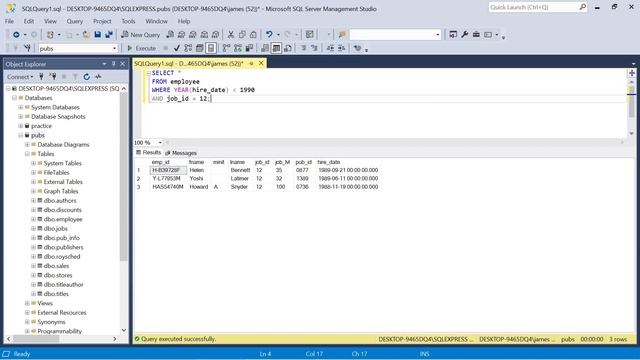Screen dimensions: 640x360
Task: Switch to the Results tab
Action: coord(149,153)
